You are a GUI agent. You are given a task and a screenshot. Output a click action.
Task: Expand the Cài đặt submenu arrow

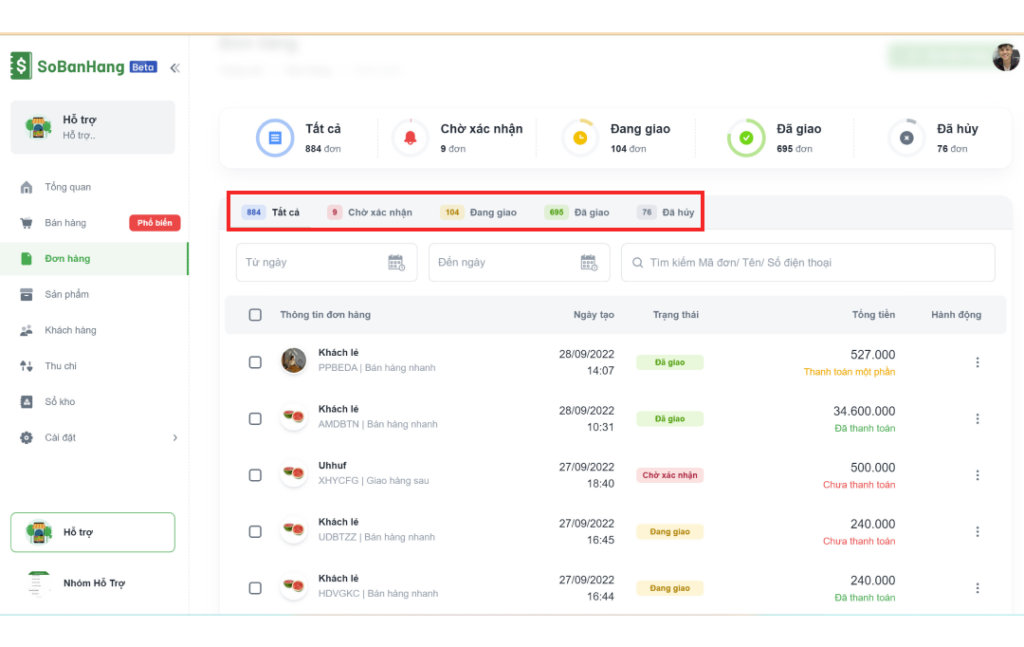(x=175, y=438)
